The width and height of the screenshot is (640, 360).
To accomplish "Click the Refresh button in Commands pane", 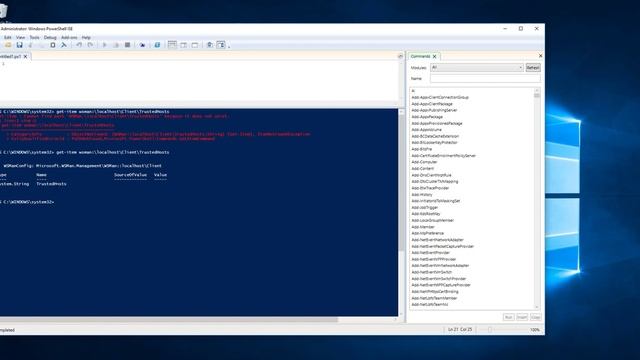I will click(533, 67).
